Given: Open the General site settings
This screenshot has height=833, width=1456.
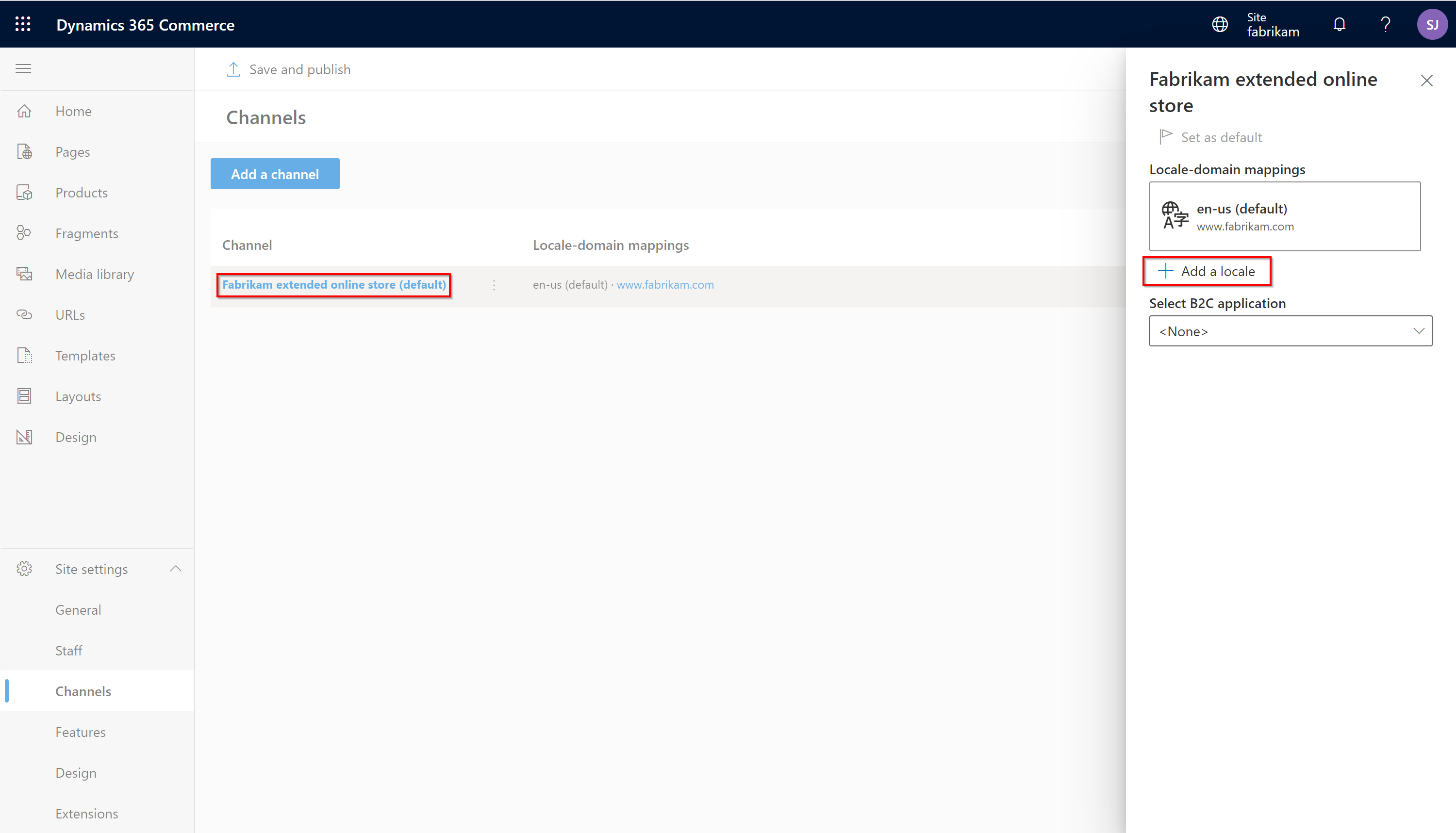Looking at the screenshot, I should pos(78,609).
